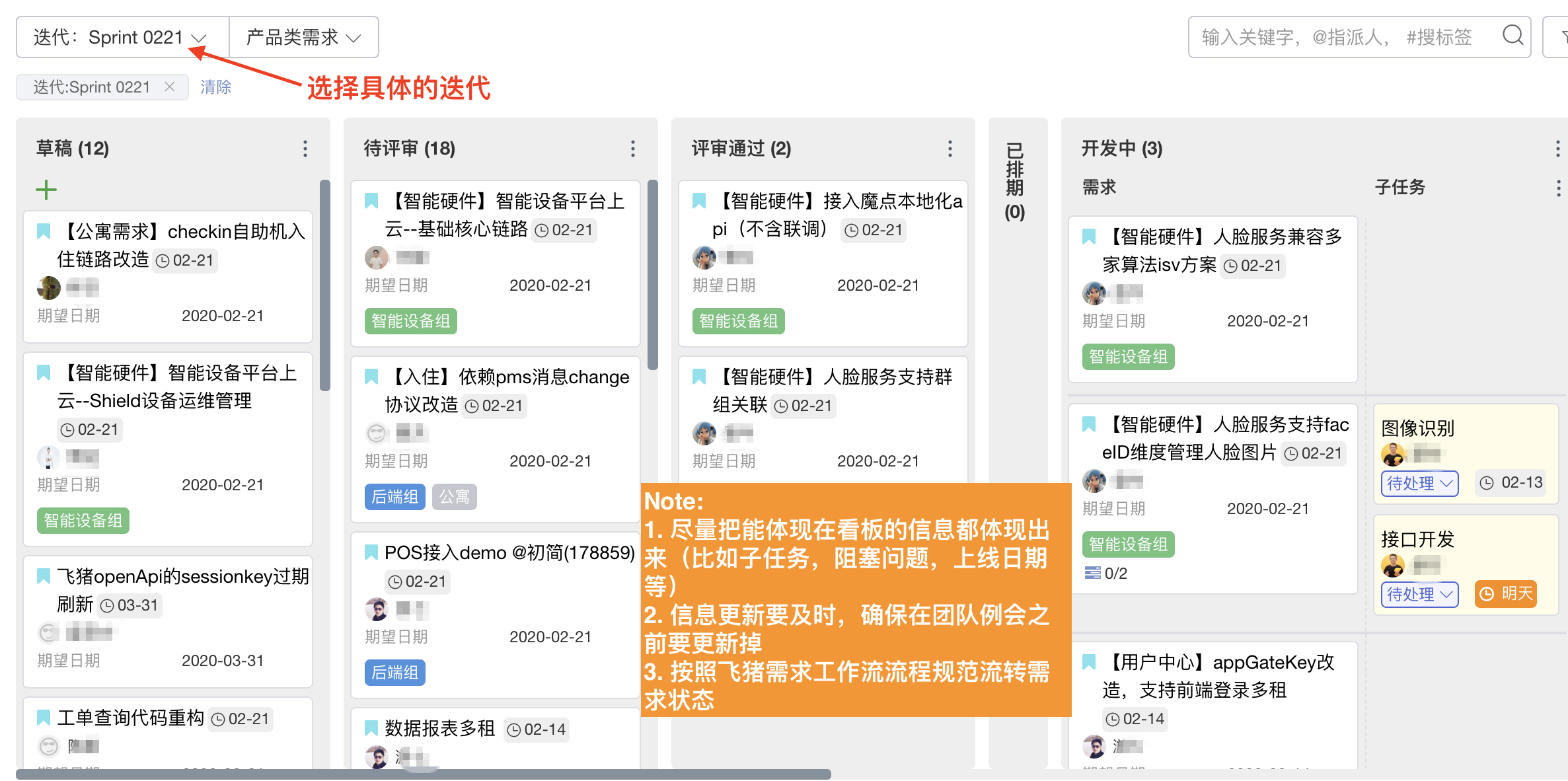Click 02-13 due date on 图像识别 subtask
Screen dimensions: 1568x781
[1511, 483]
